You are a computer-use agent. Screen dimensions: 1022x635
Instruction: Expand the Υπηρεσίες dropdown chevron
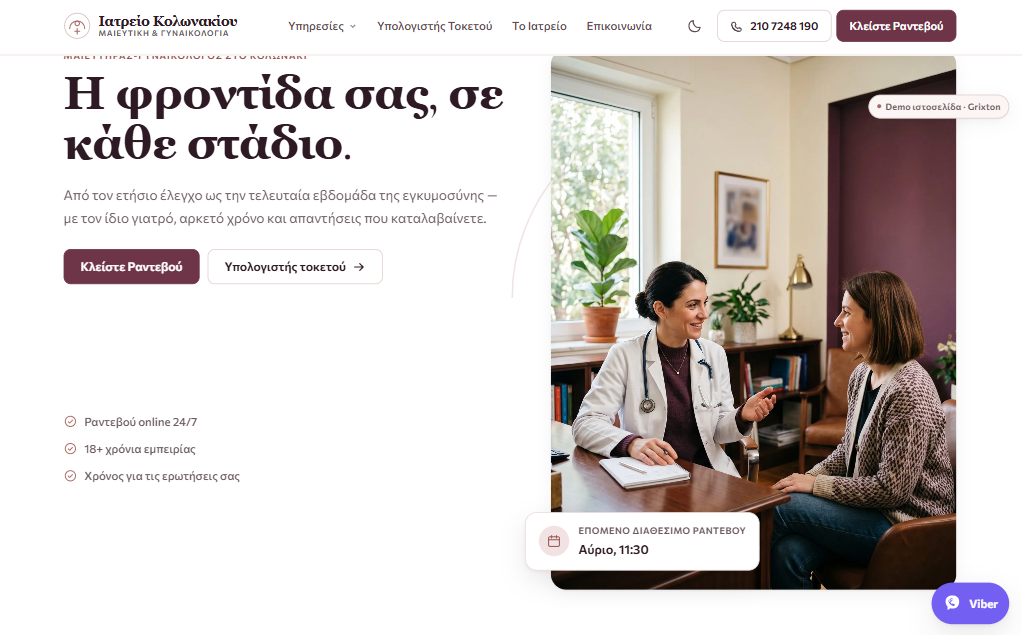pos(353,27)
